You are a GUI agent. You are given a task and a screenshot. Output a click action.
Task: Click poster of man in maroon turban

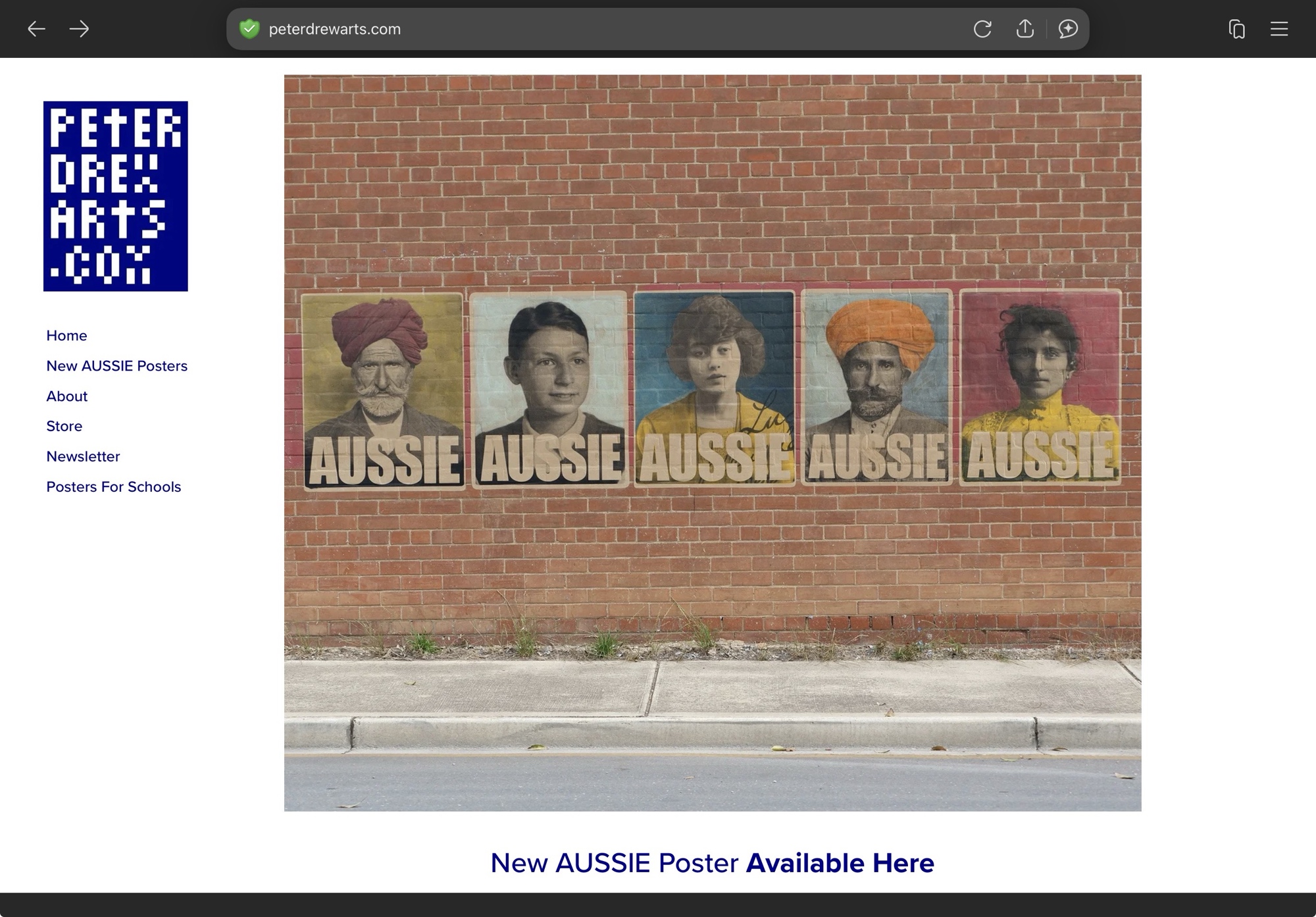coord(384,391)
